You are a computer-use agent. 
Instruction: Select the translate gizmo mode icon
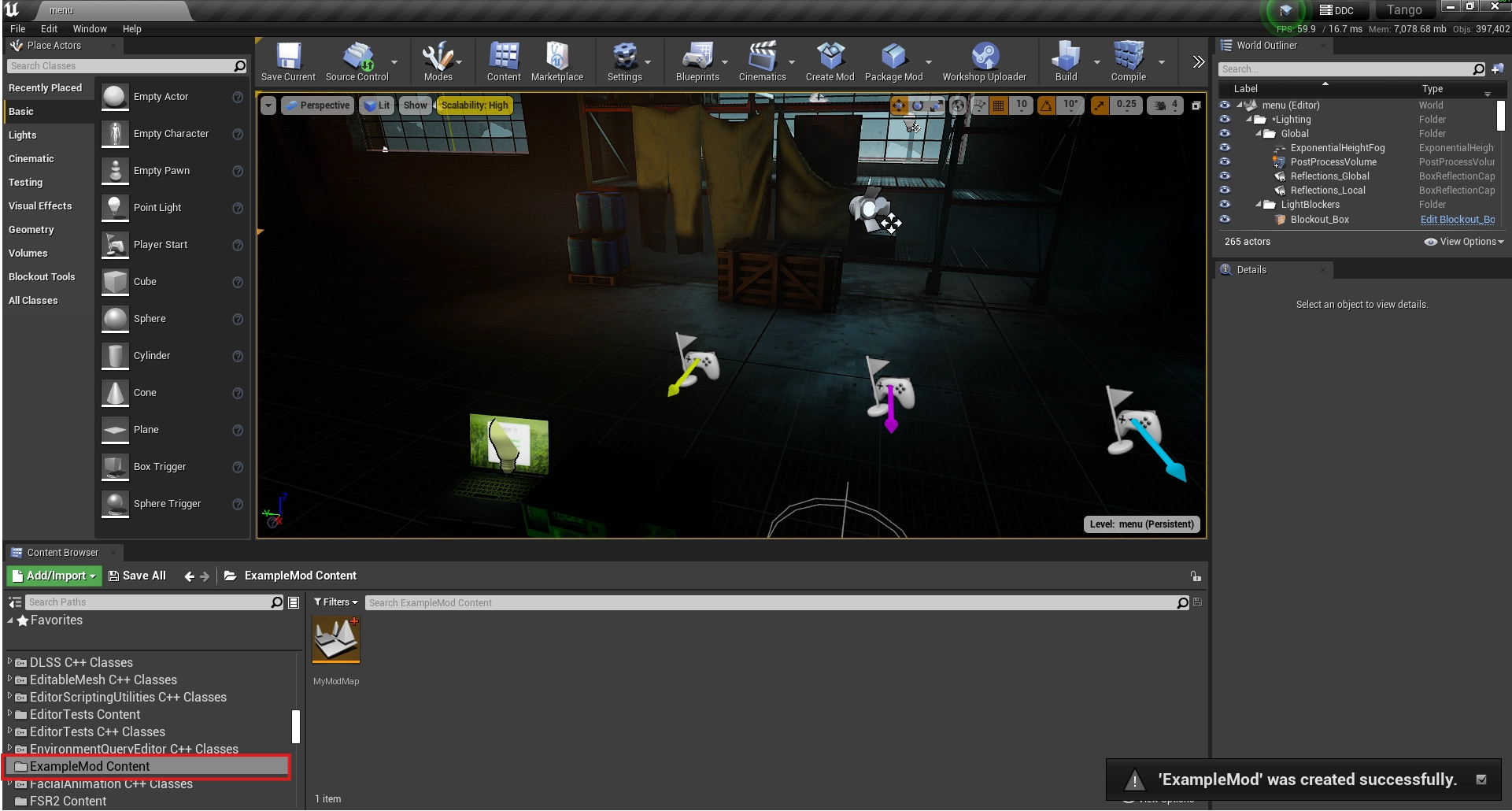899,106
